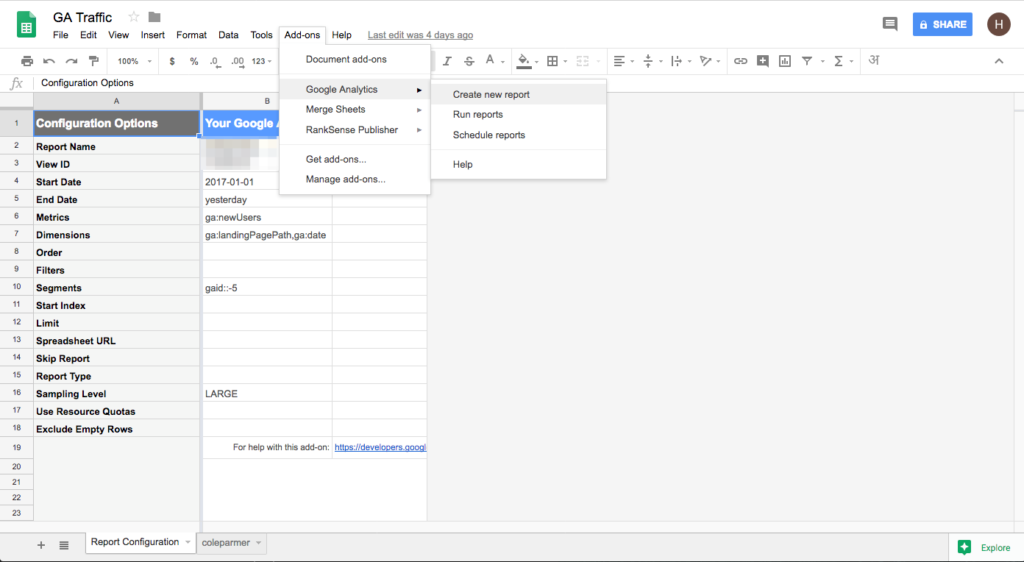This screenshot has width=1024, height=562.
Task: Insert a chart
Action: (x=785, y=61)
